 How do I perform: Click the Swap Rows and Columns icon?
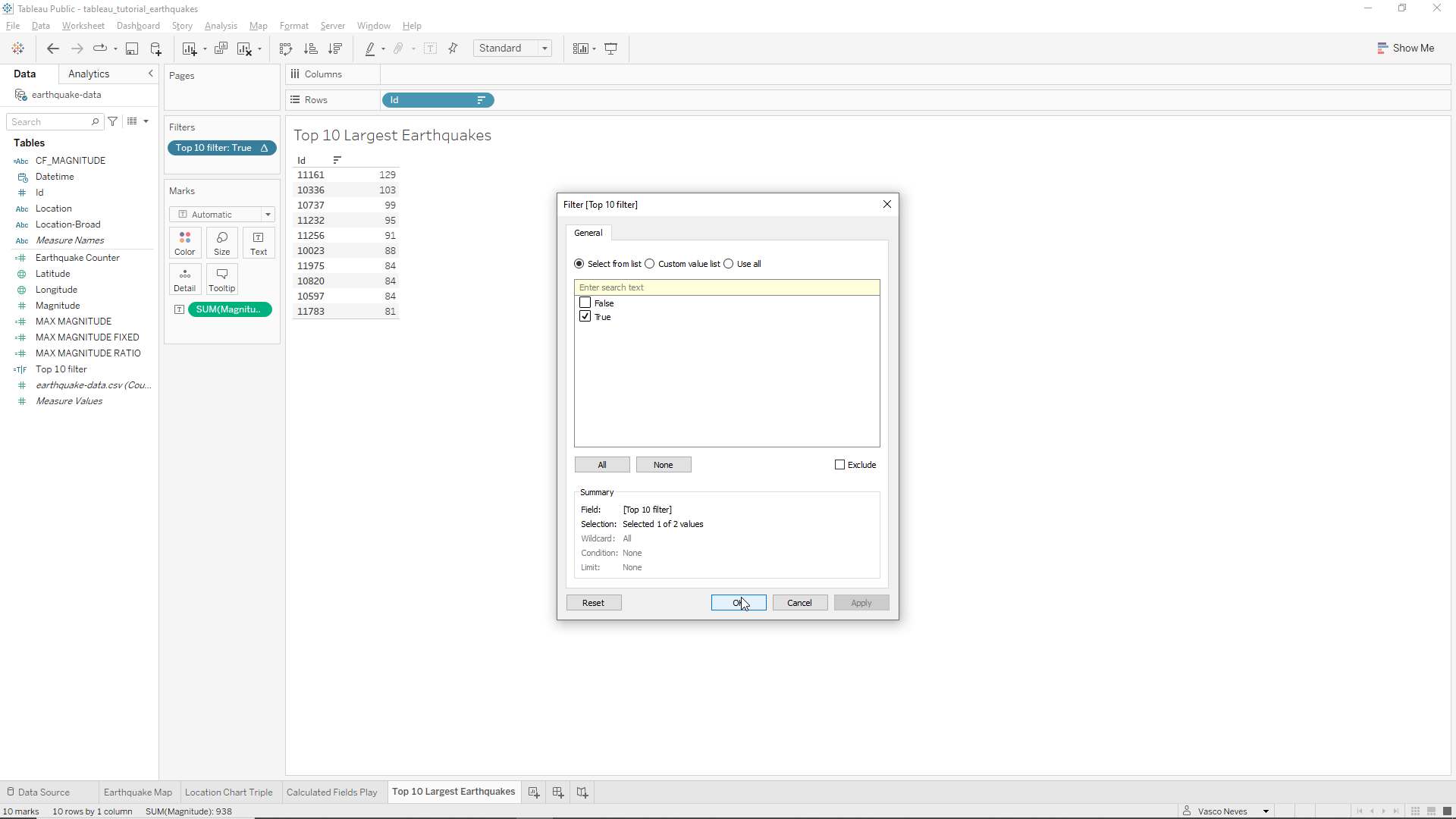click(x=286, y=49)
